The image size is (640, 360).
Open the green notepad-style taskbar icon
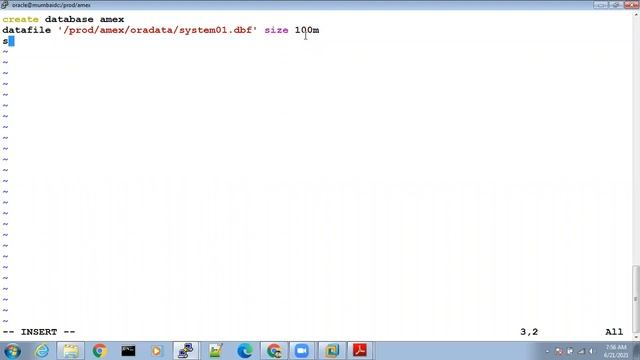[x=215, y=351]
